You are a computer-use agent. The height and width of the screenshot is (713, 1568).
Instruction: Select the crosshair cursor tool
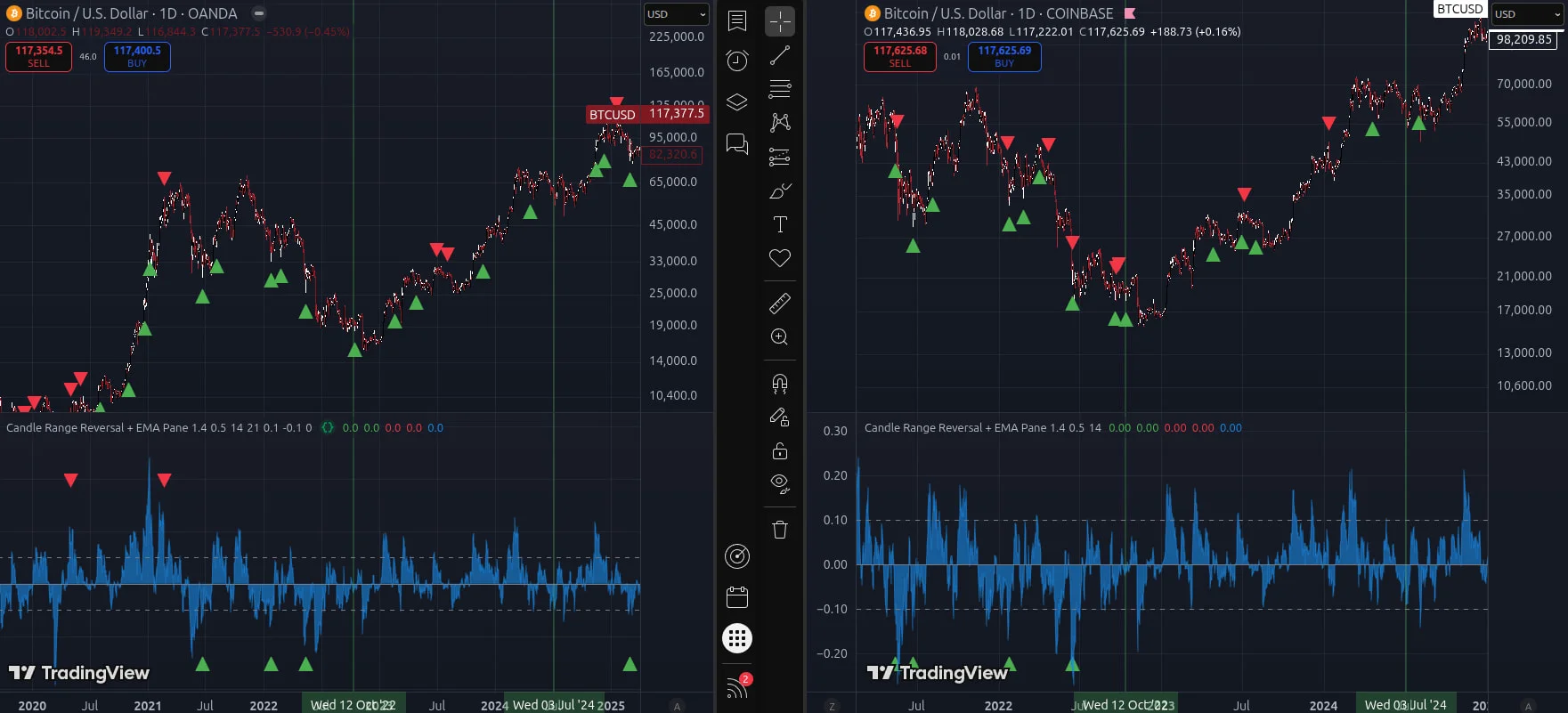click(780, 21)
